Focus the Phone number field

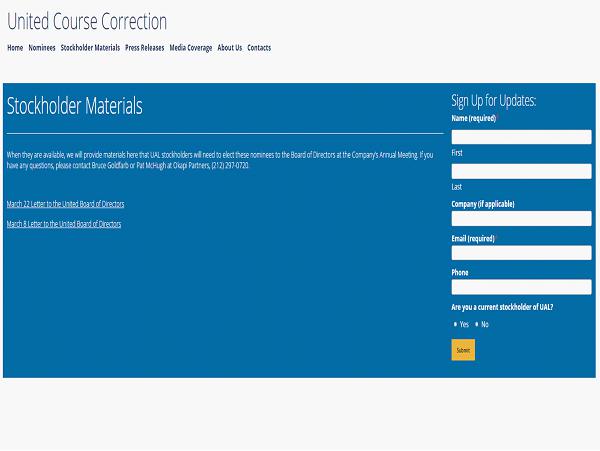(521, 287)
